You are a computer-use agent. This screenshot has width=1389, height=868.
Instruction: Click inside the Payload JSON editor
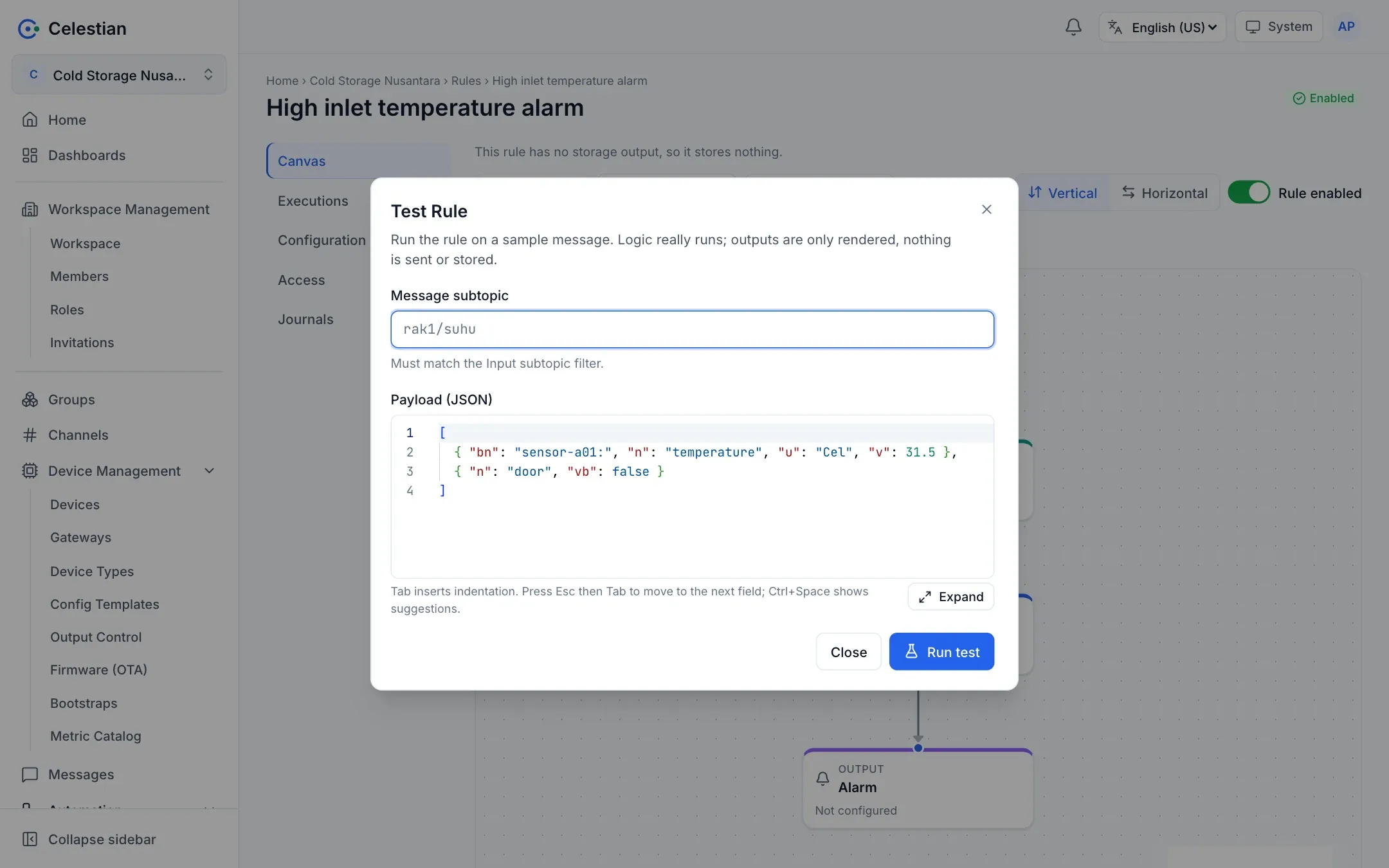[x=692, y=496]
